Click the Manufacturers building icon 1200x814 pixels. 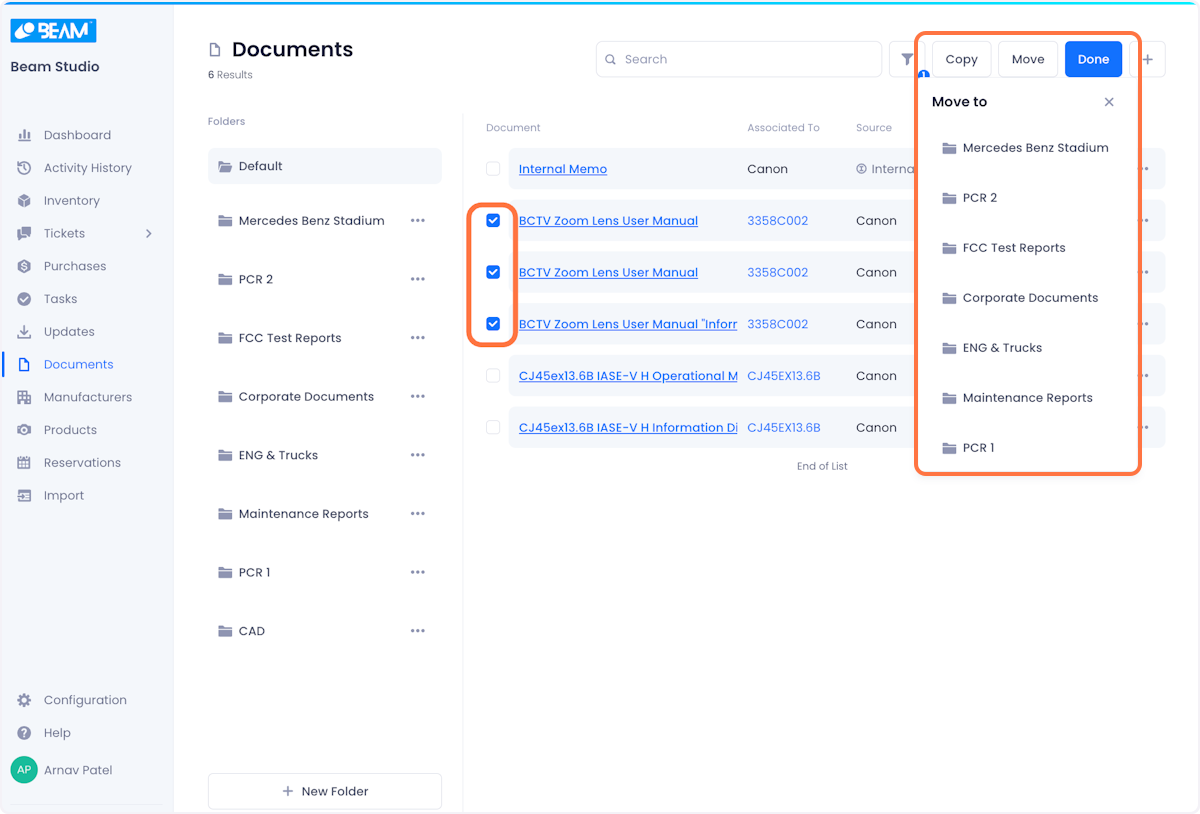pos(24,397)
